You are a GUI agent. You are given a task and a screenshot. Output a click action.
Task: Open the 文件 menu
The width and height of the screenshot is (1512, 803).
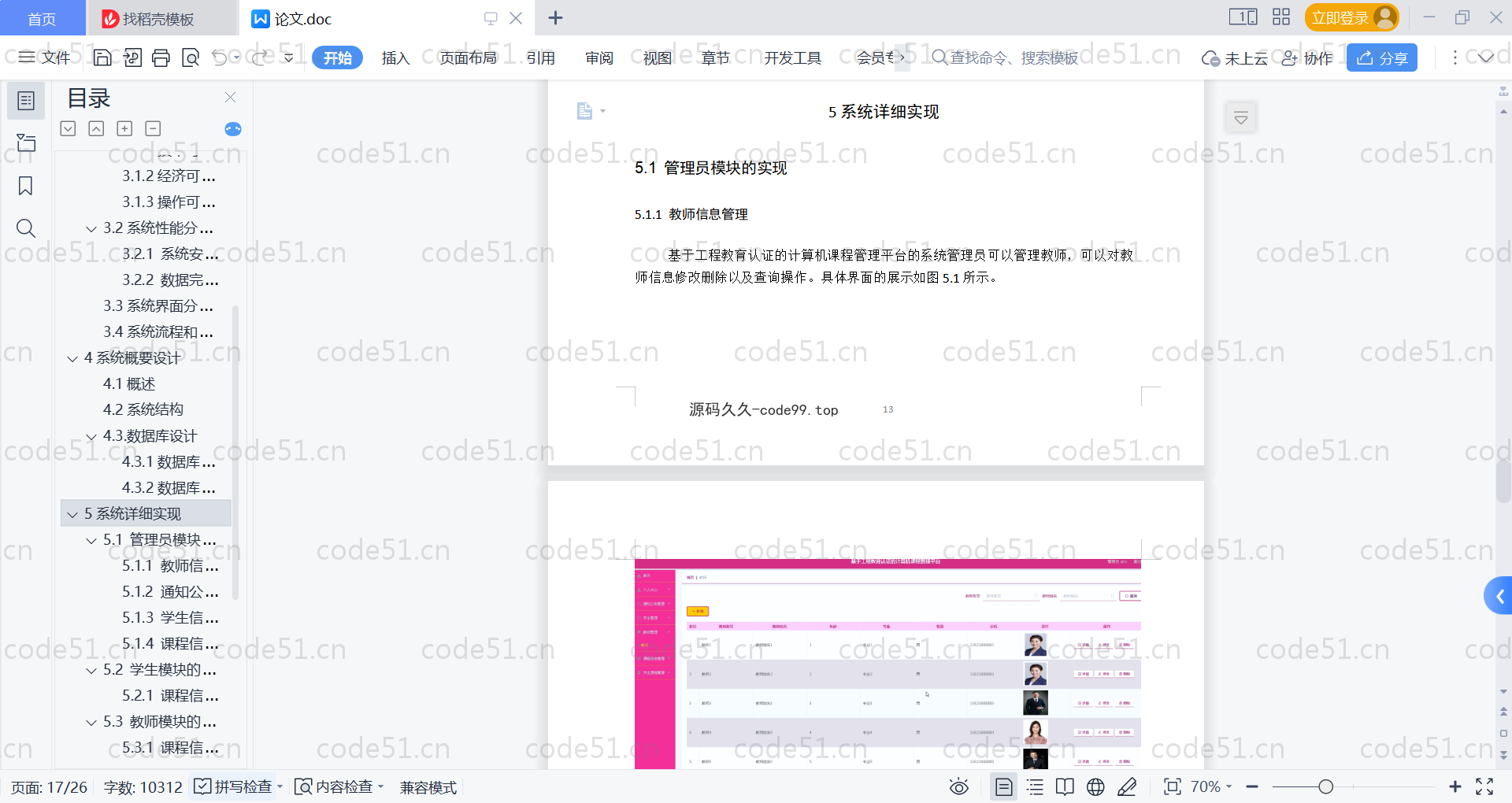(x=45, y=57)
